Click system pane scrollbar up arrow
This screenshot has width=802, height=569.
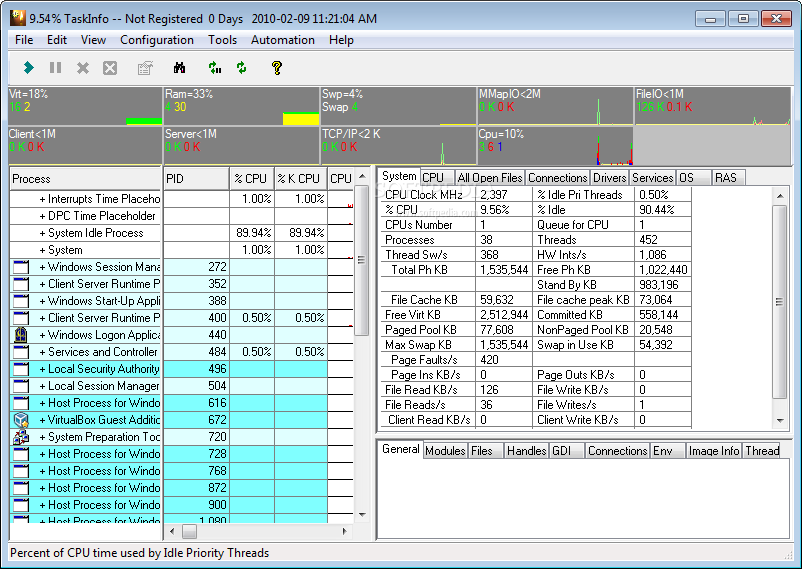779,196
